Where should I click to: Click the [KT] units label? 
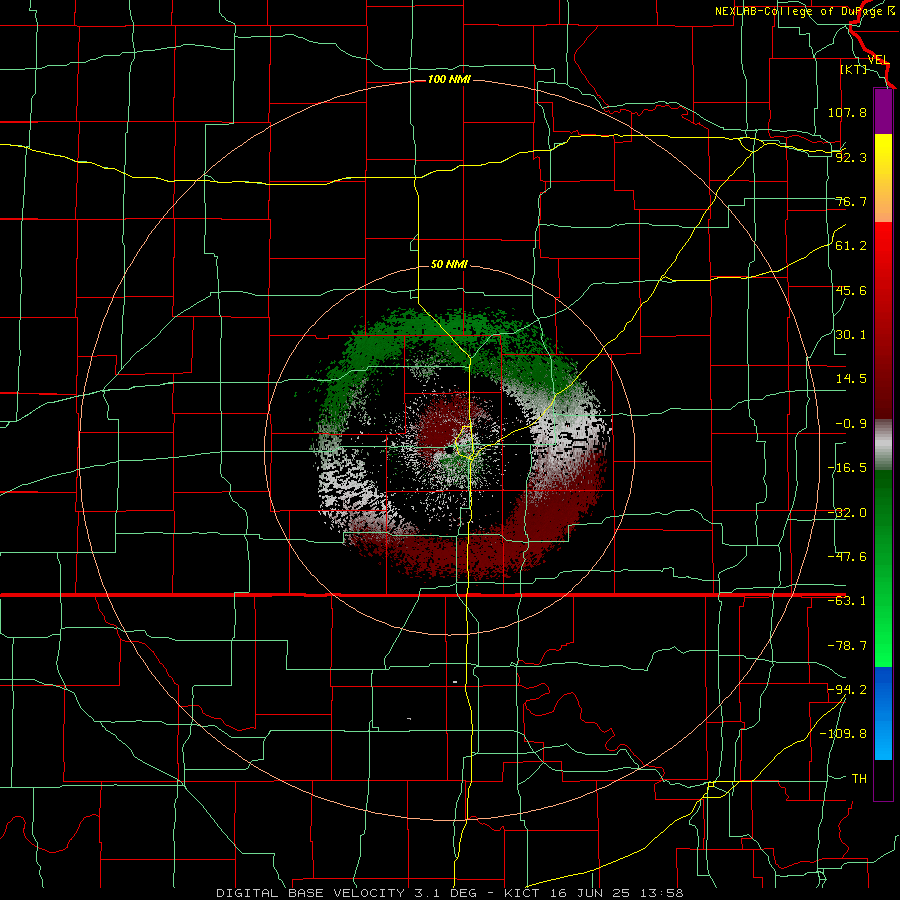coord(854,69)
